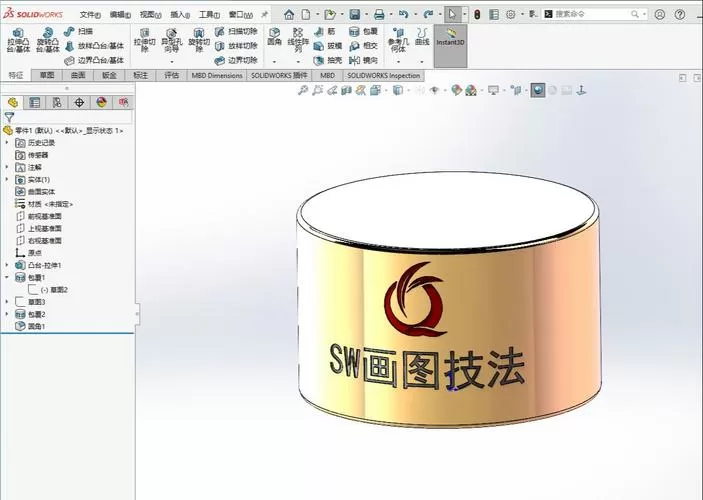Open the Hole Wizard (异型孔向导) tool
Image resolution: width=703 pixels, height=500 pixels.
(x=172, y=39)
